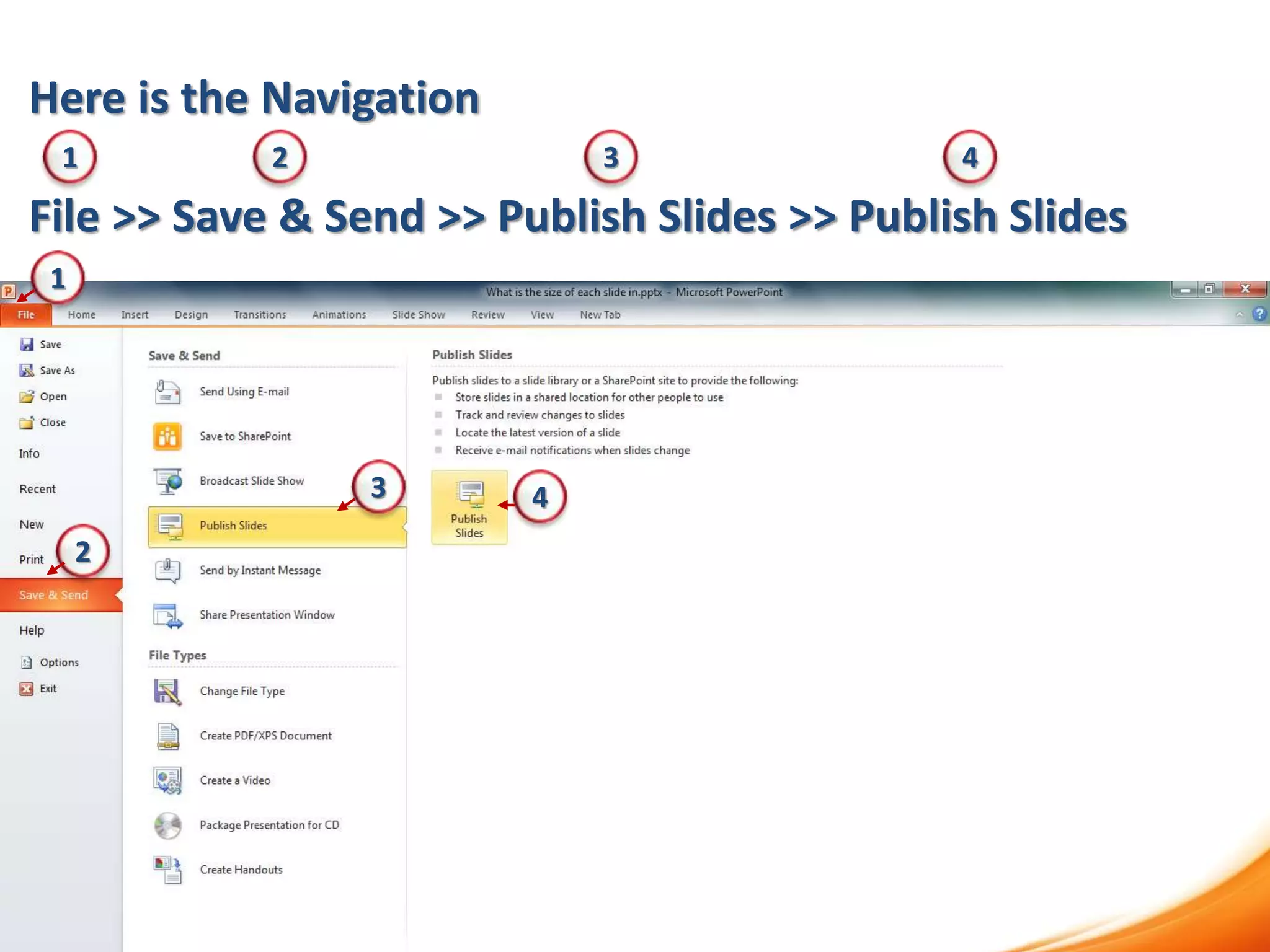
Task: Switch to the Transitions ribbon tab
Action: coord(260,315)
